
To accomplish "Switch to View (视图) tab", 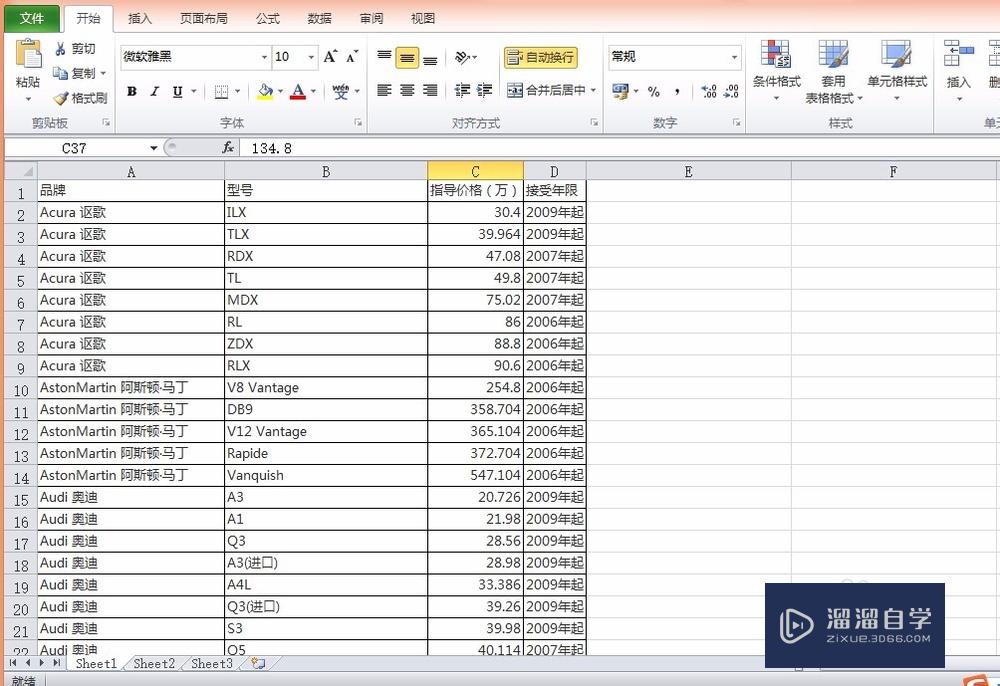I will coord(423,18).
